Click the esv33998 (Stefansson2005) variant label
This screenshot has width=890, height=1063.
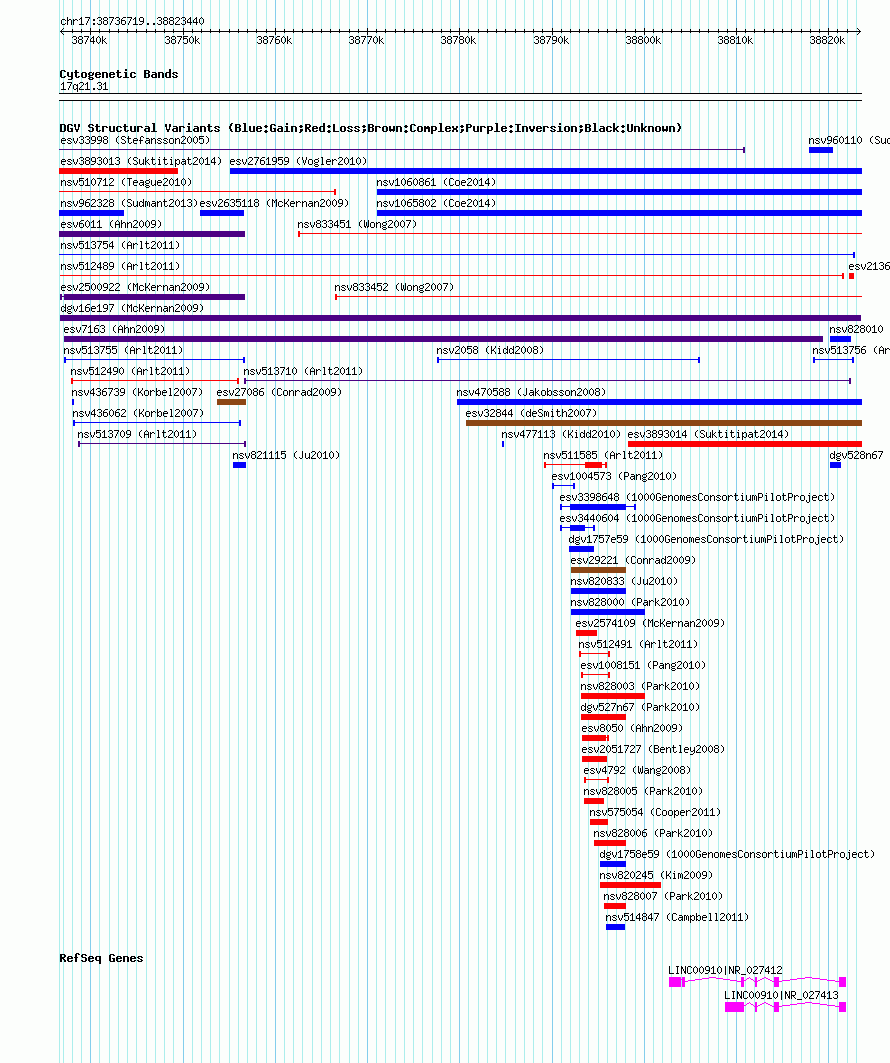(135, 140)
